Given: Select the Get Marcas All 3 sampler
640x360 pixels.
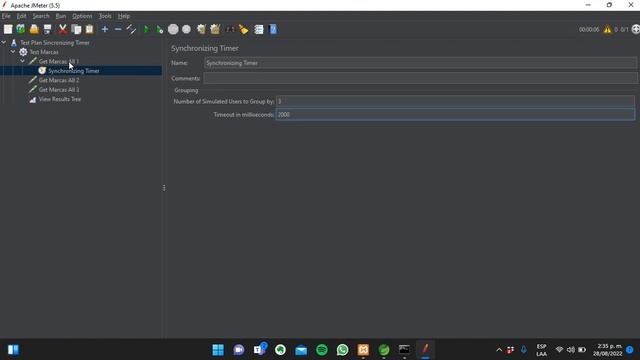Looking at the screenshot, I should coord(59,89).
